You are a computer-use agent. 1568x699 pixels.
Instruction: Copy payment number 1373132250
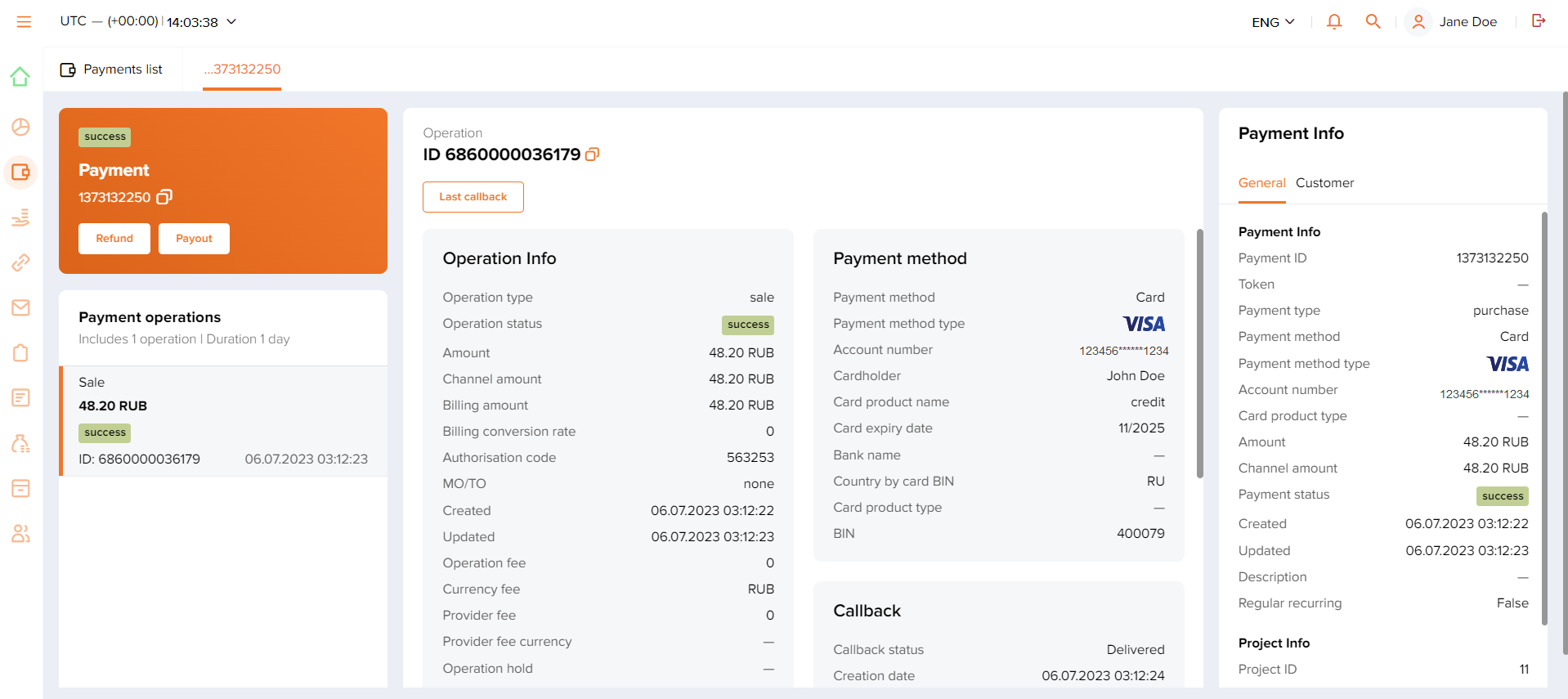point(164,197)
